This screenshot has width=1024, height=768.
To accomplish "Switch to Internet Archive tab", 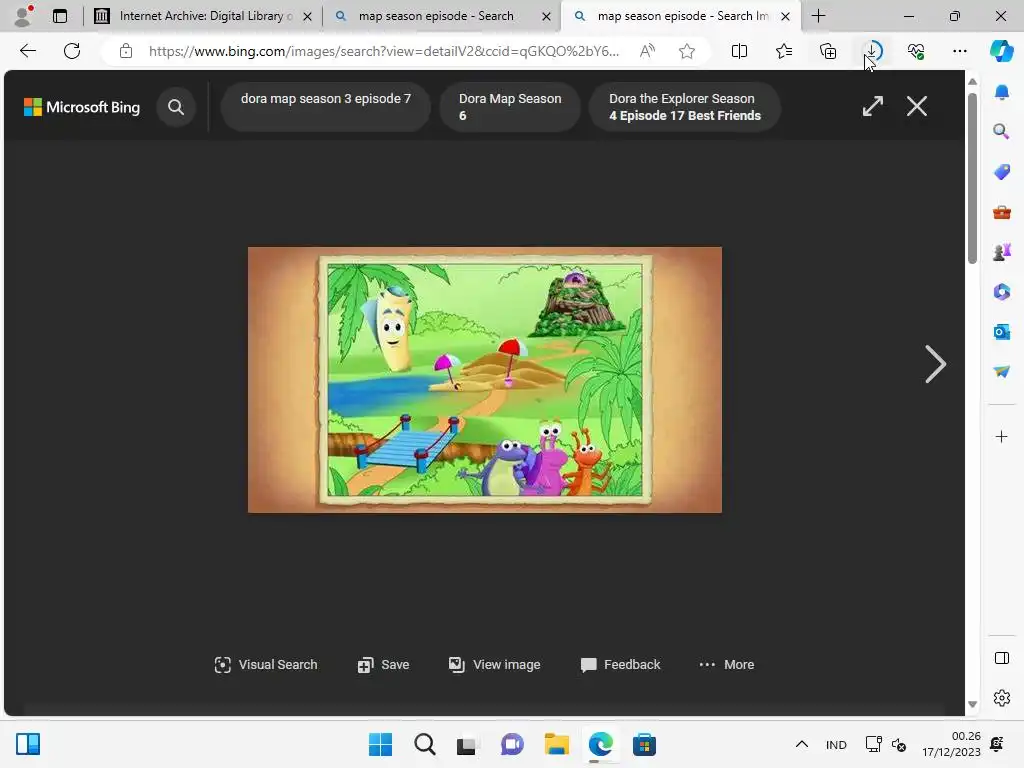I will click(202, 16).
